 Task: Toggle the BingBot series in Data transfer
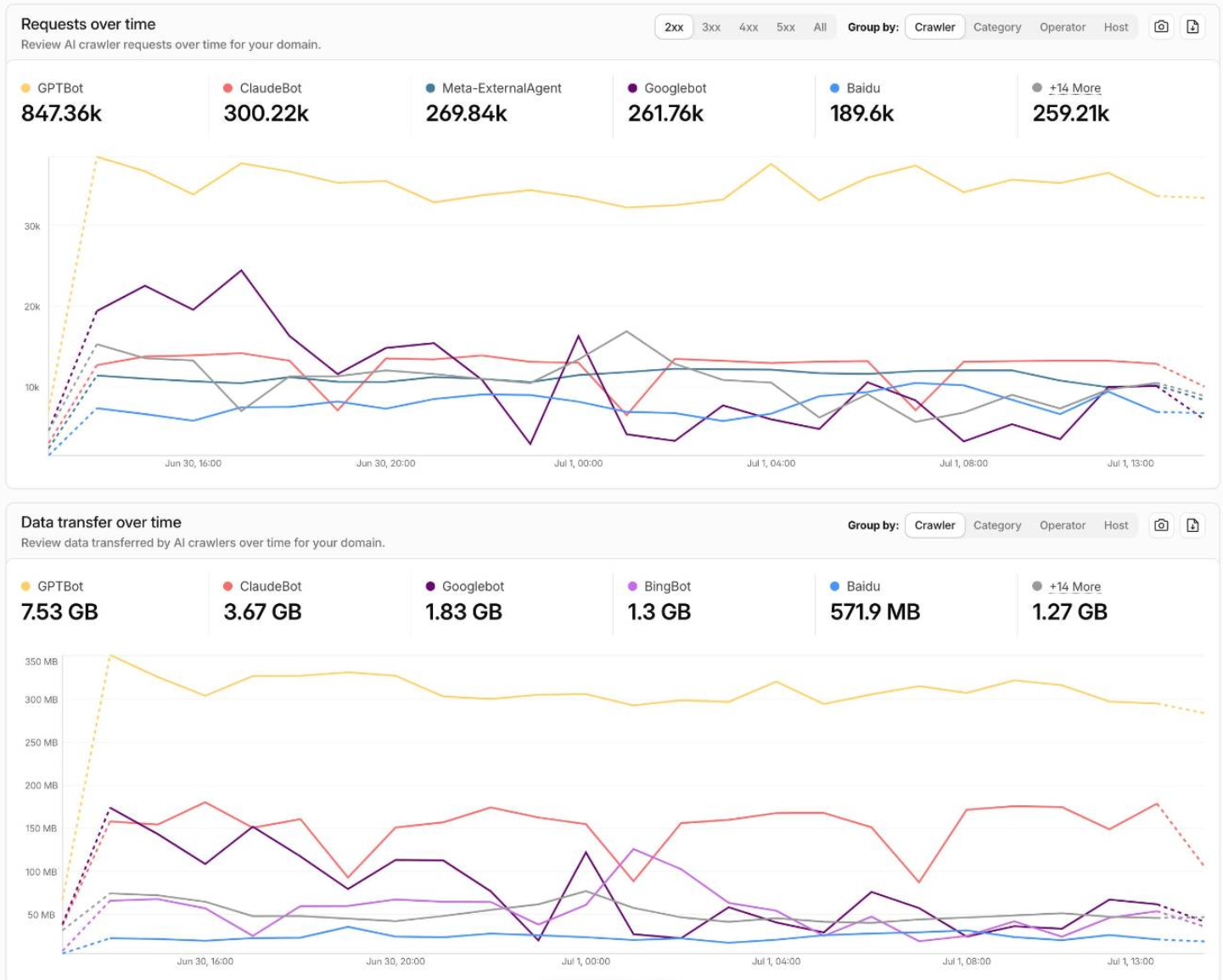(x=659, y=586)
